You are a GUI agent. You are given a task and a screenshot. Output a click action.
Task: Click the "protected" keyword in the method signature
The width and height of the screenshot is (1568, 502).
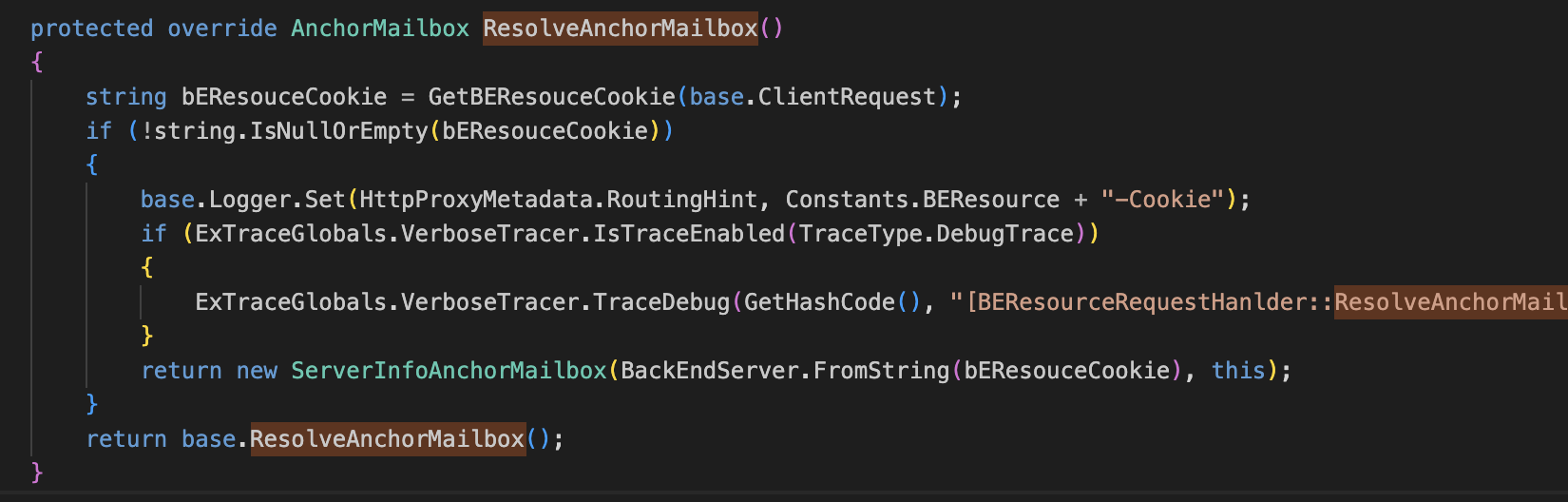coord(91,29)
